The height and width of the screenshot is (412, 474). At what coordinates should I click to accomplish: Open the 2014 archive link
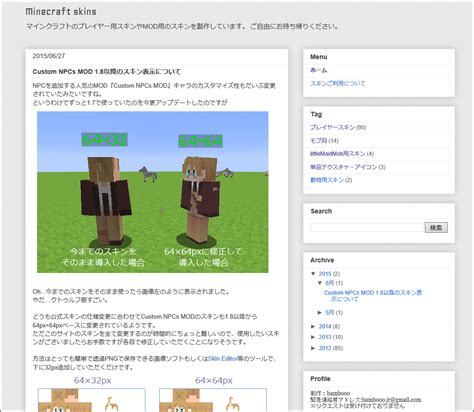pos(325,326)
